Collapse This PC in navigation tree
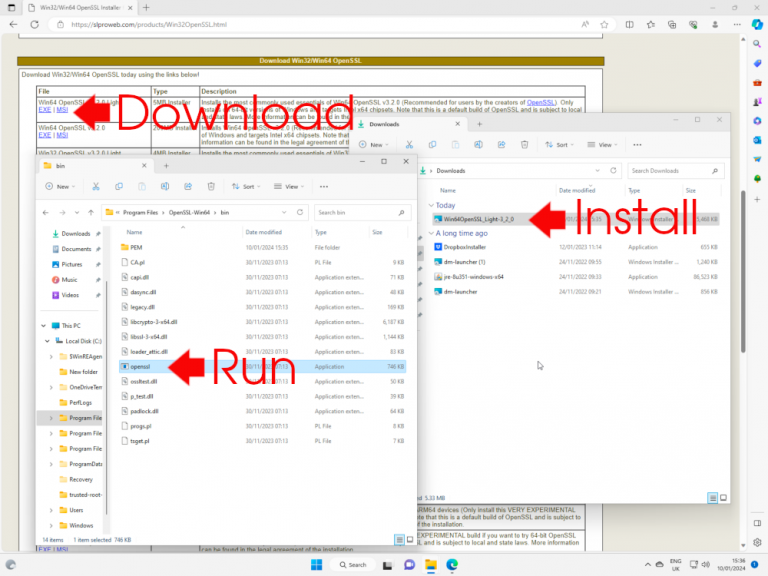Viewport: 768px width, 576px height. (x=44, y=326)
